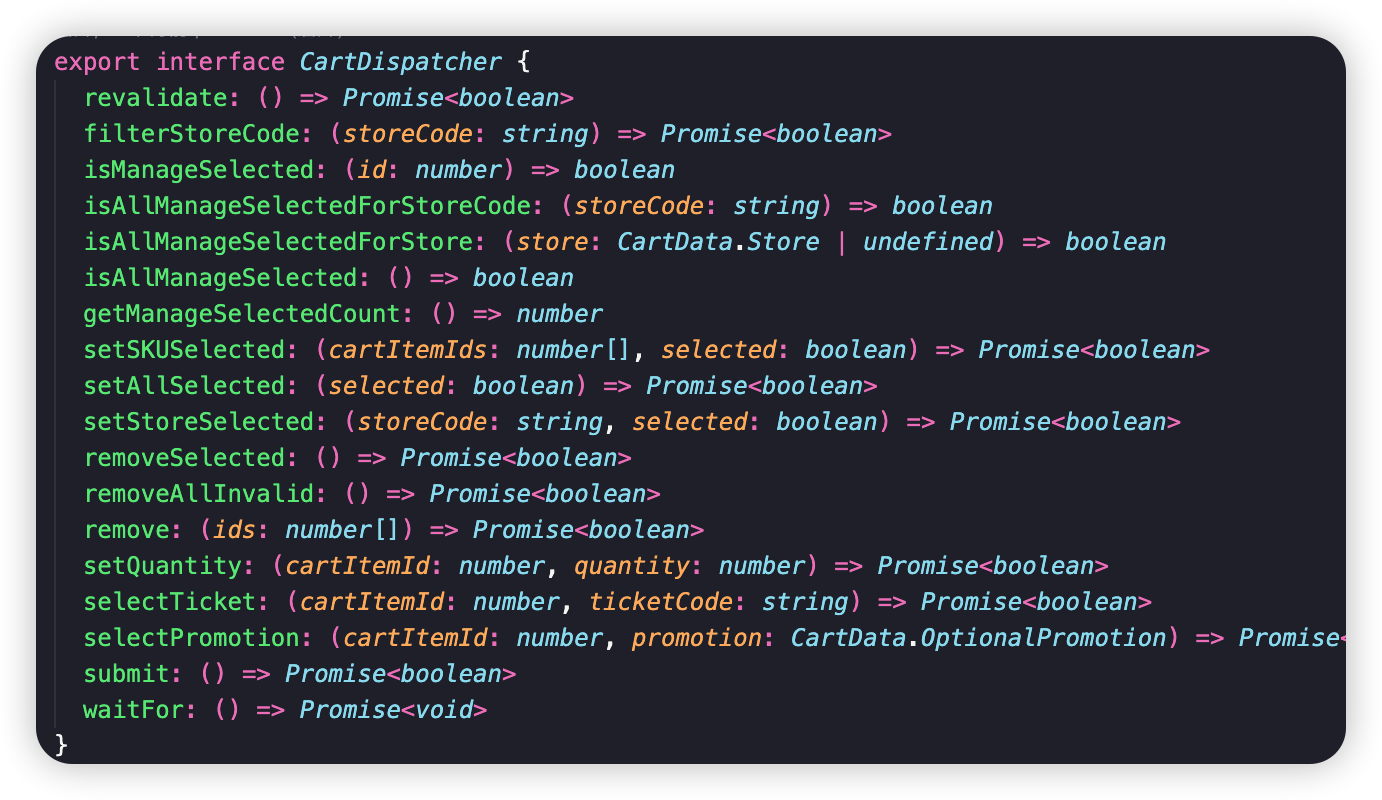Click Promise<void> return type of waitFor
Image resolution: width=1382 pixels, height=800 pixels.
click(x=393, y=710)
